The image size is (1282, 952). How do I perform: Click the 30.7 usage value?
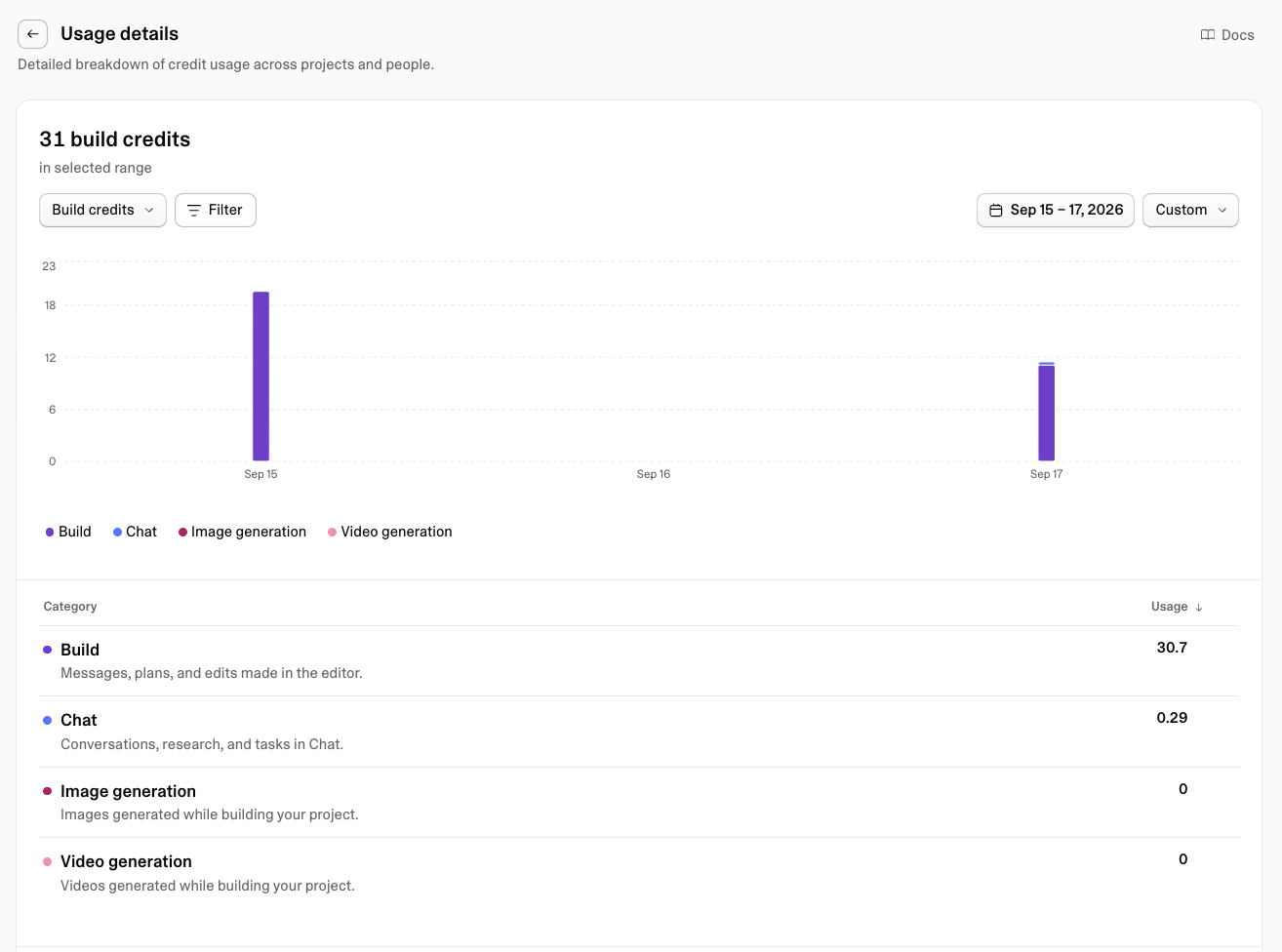click(x=1172, y=648)
